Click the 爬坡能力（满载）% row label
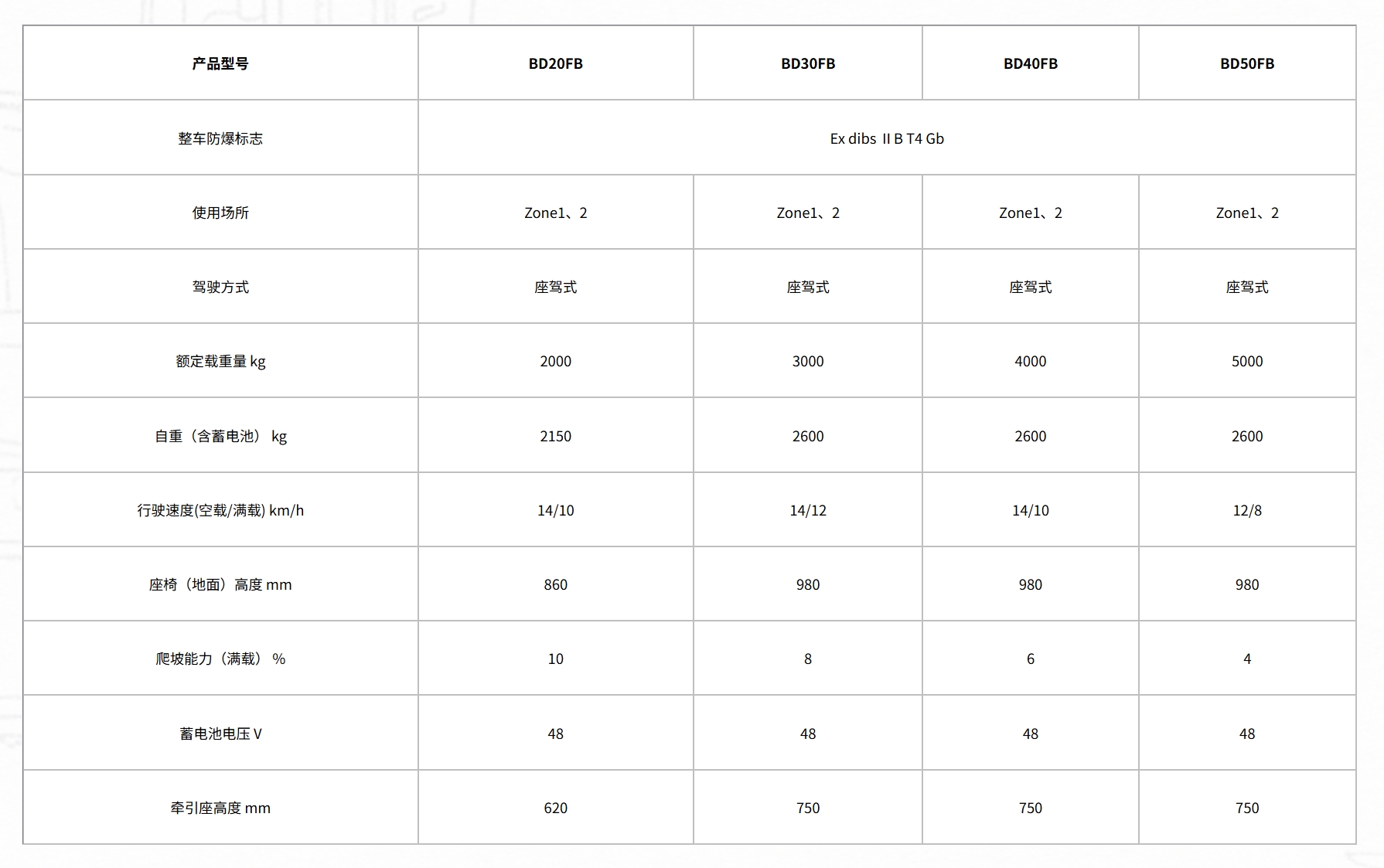The height and width of the screenshot is (868, 1384). click(220, 659)
